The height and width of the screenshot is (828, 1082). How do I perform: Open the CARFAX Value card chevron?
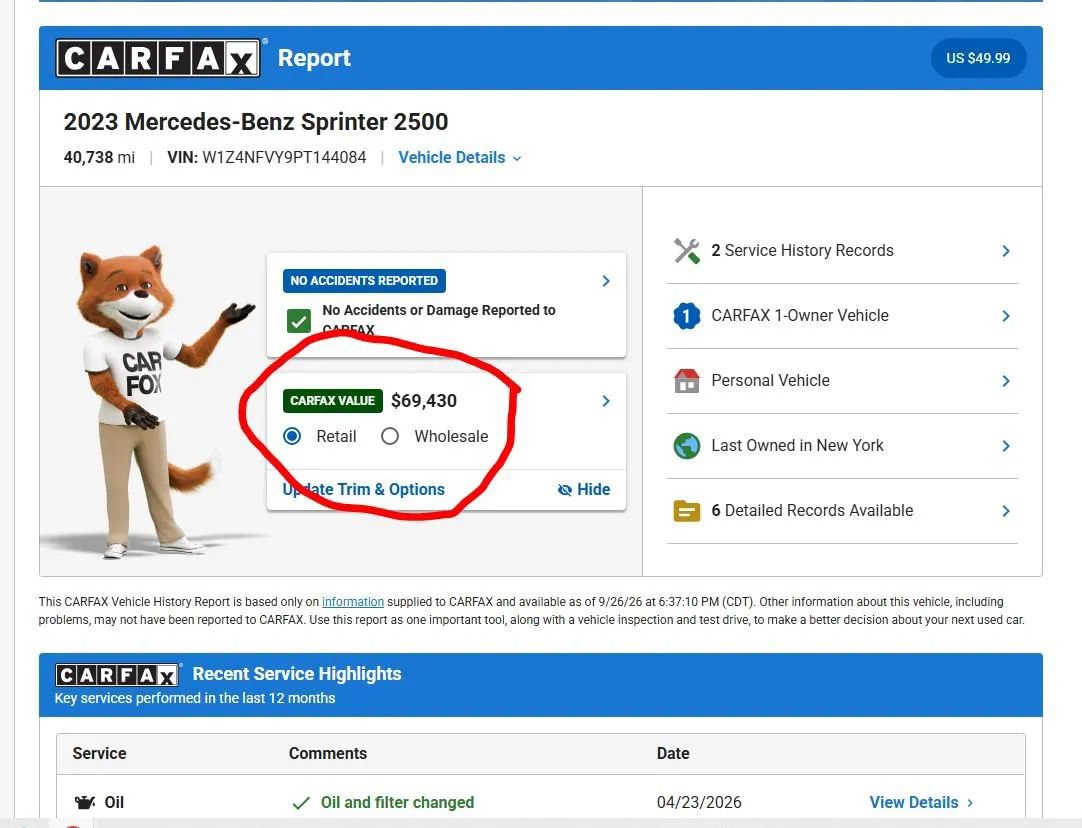606,401
